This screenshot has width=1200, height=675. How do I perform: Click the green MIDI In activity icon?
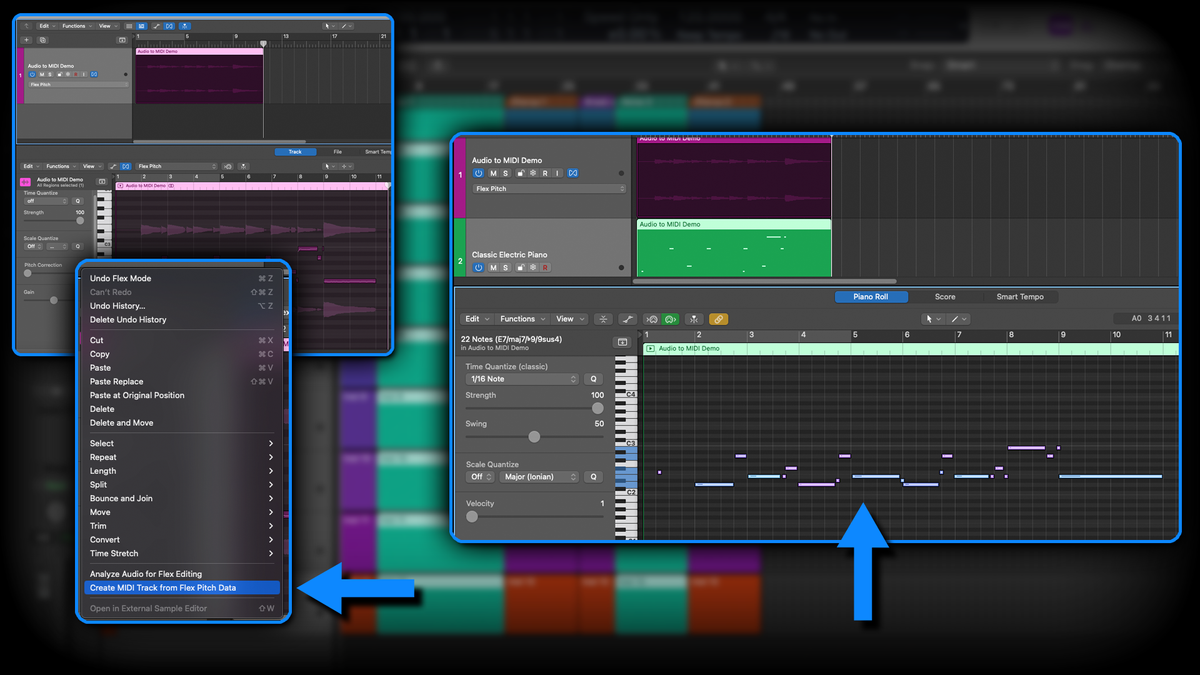coord(669,319)
